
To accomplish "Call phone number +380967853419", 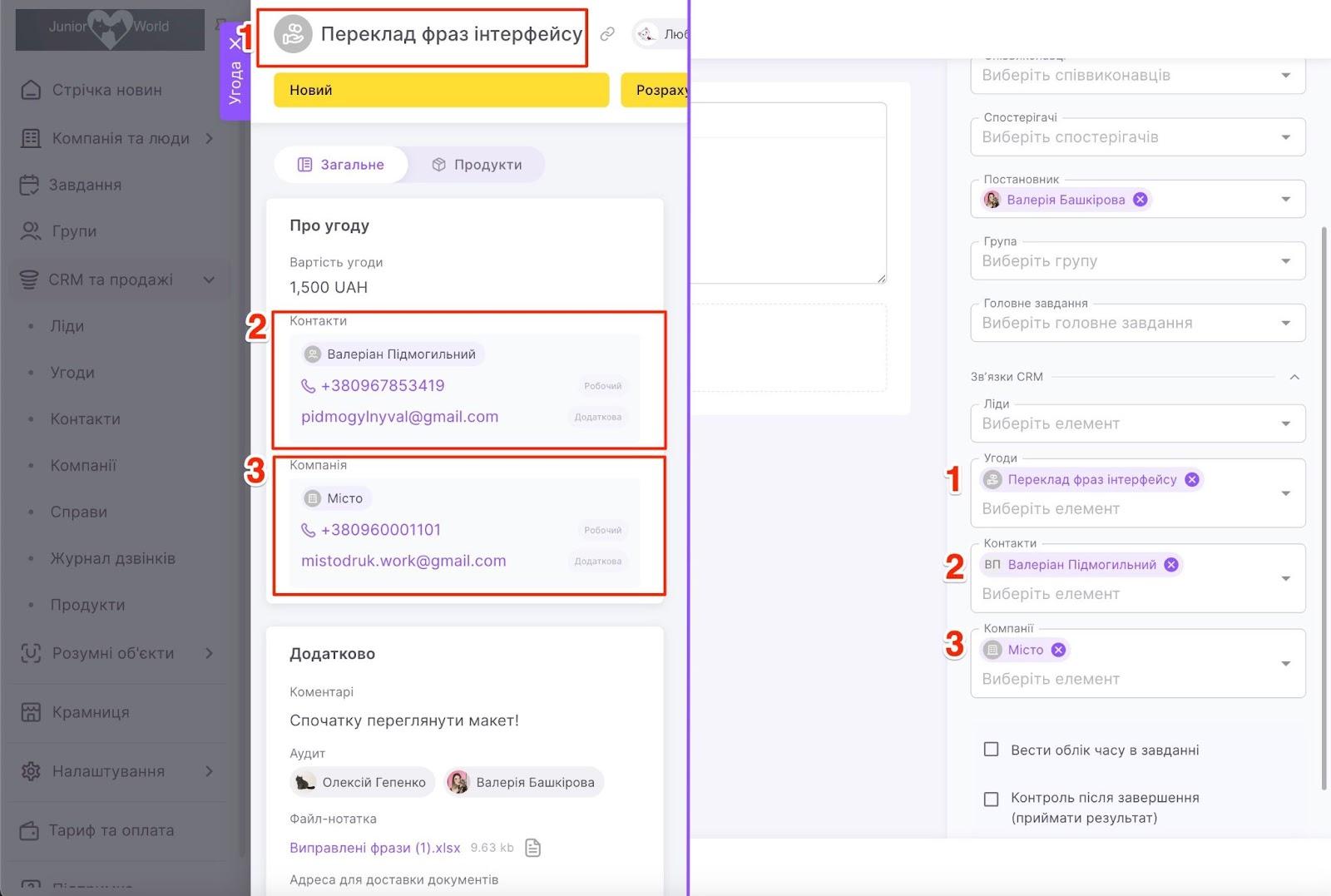I will tap(383, 386).
